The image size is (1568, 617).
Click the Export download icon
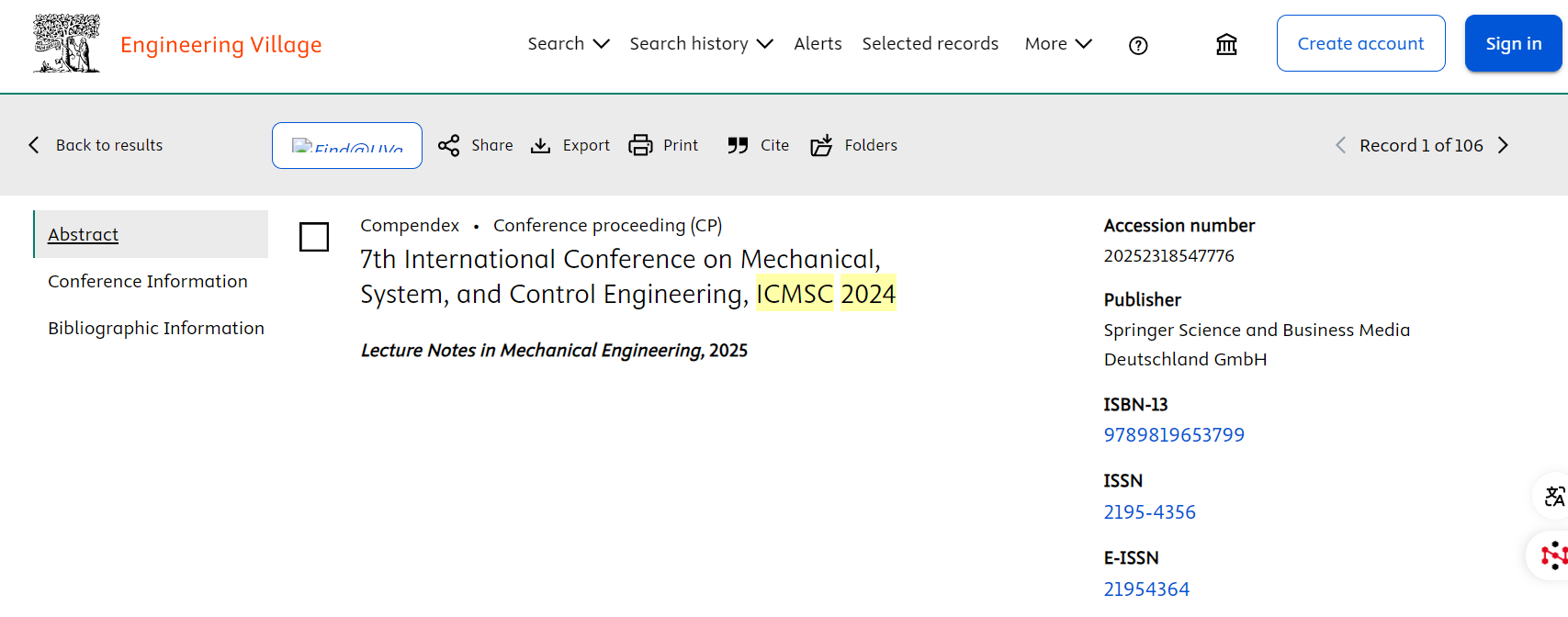pos(541,145)
